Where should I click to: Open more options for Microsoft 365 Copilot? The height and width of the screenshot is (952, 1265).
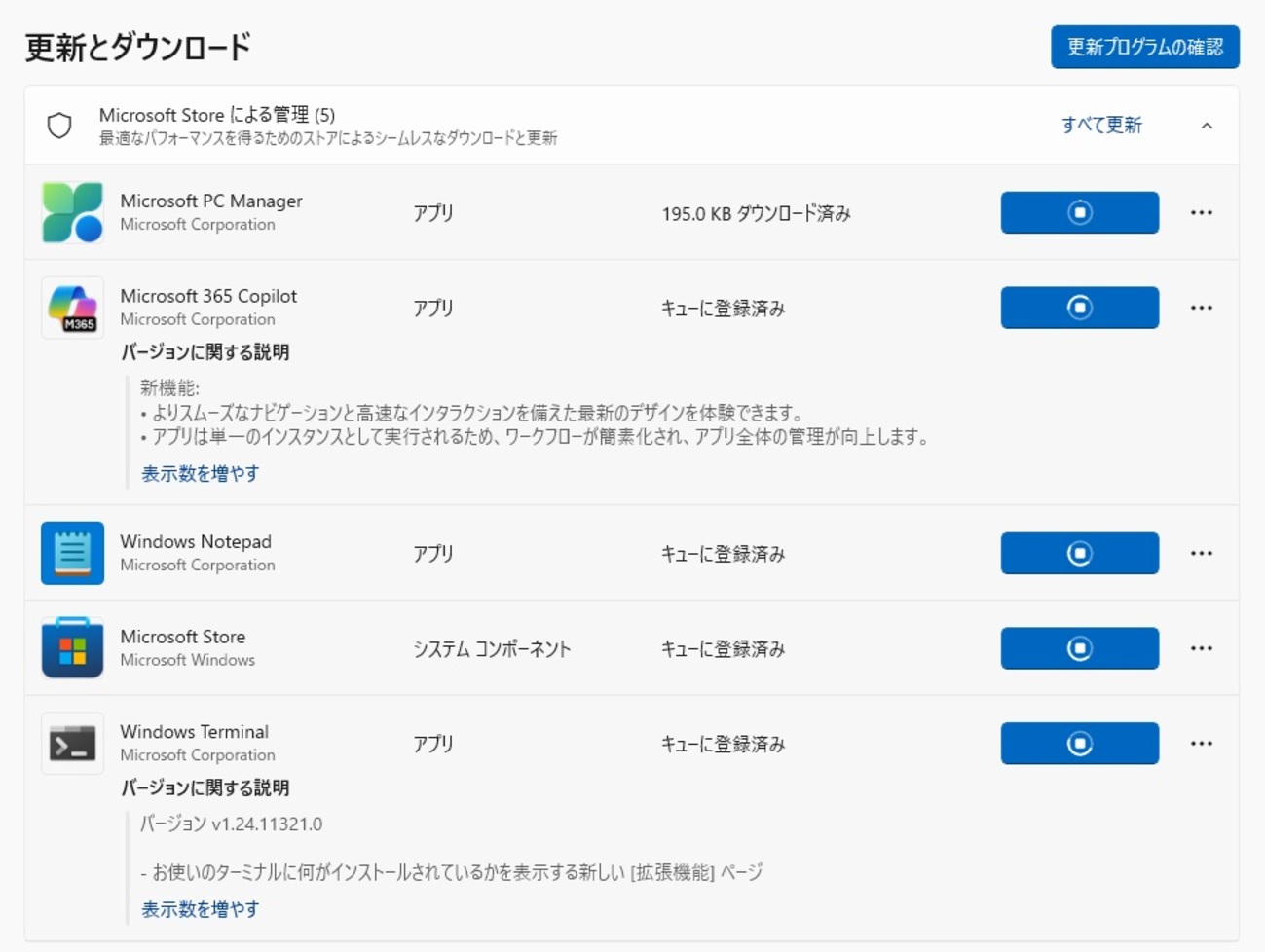(1202, 308)
